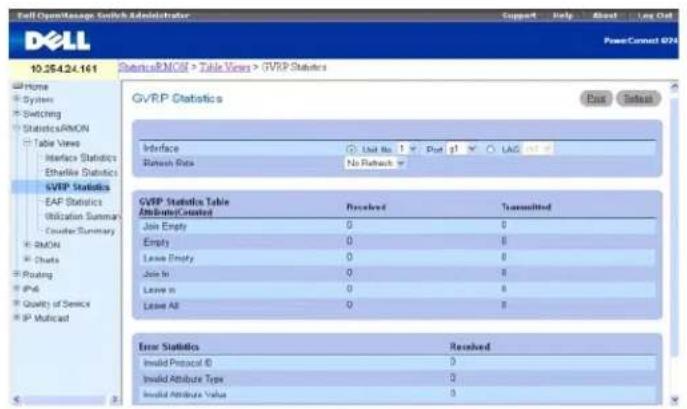Image resolution: width=687 pixels, height=409 pixels.
Task: Click the Refresh Rate field label
Action: tap(169, 163)
